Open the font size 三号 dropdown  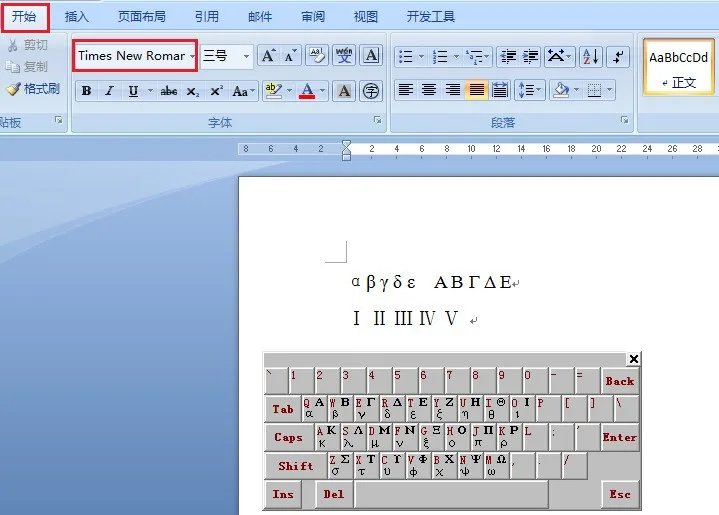[x=246, y=56]
